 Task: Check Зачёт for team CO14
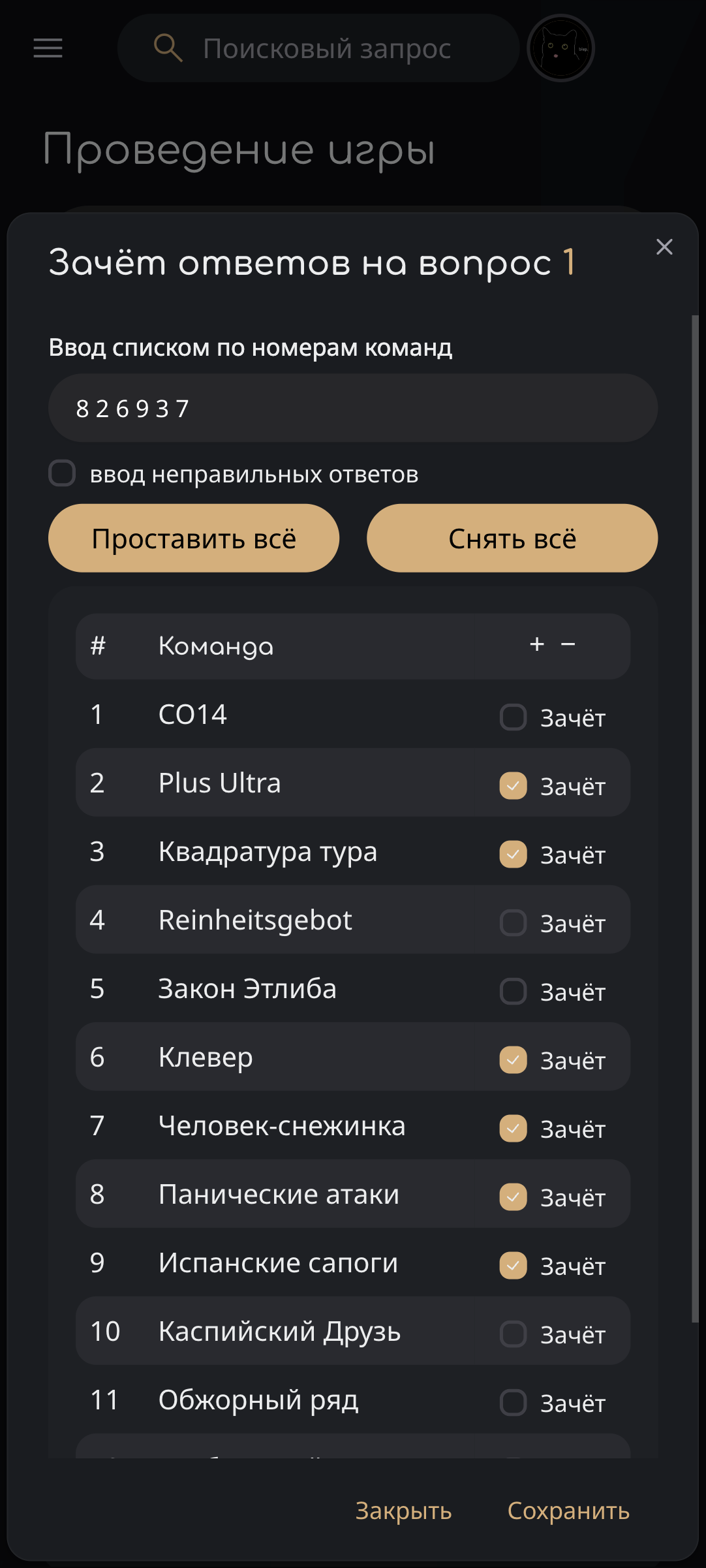[514, 717]
